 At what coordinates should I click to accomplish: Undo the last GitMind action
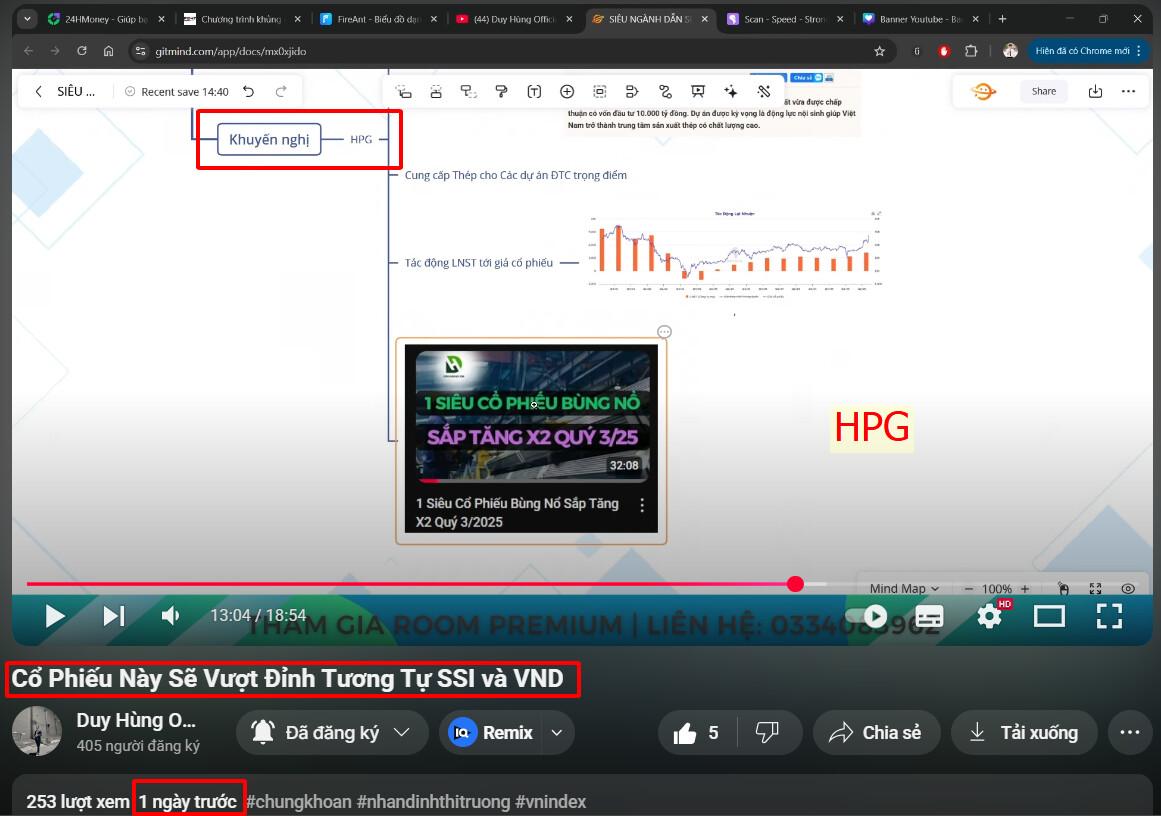click(x=249, y=92)
